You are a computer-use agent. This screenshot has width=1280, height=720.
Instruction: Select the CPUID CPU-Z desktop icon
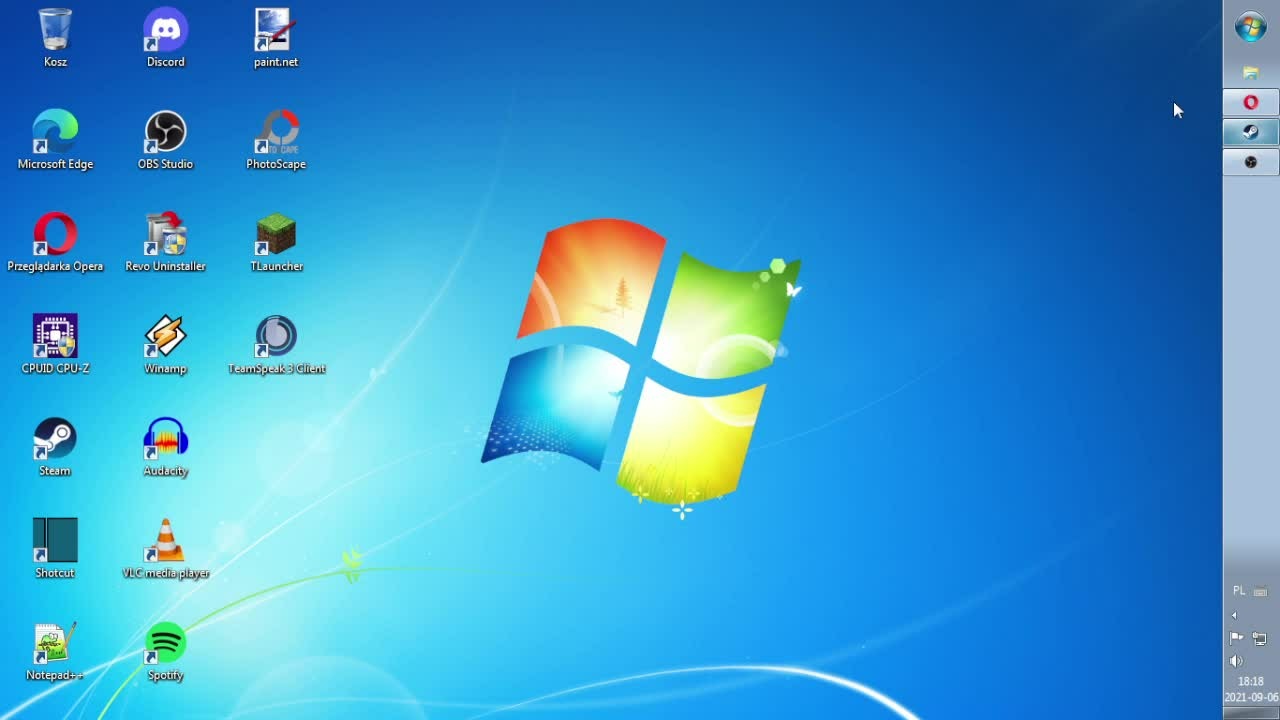point(55,344)
